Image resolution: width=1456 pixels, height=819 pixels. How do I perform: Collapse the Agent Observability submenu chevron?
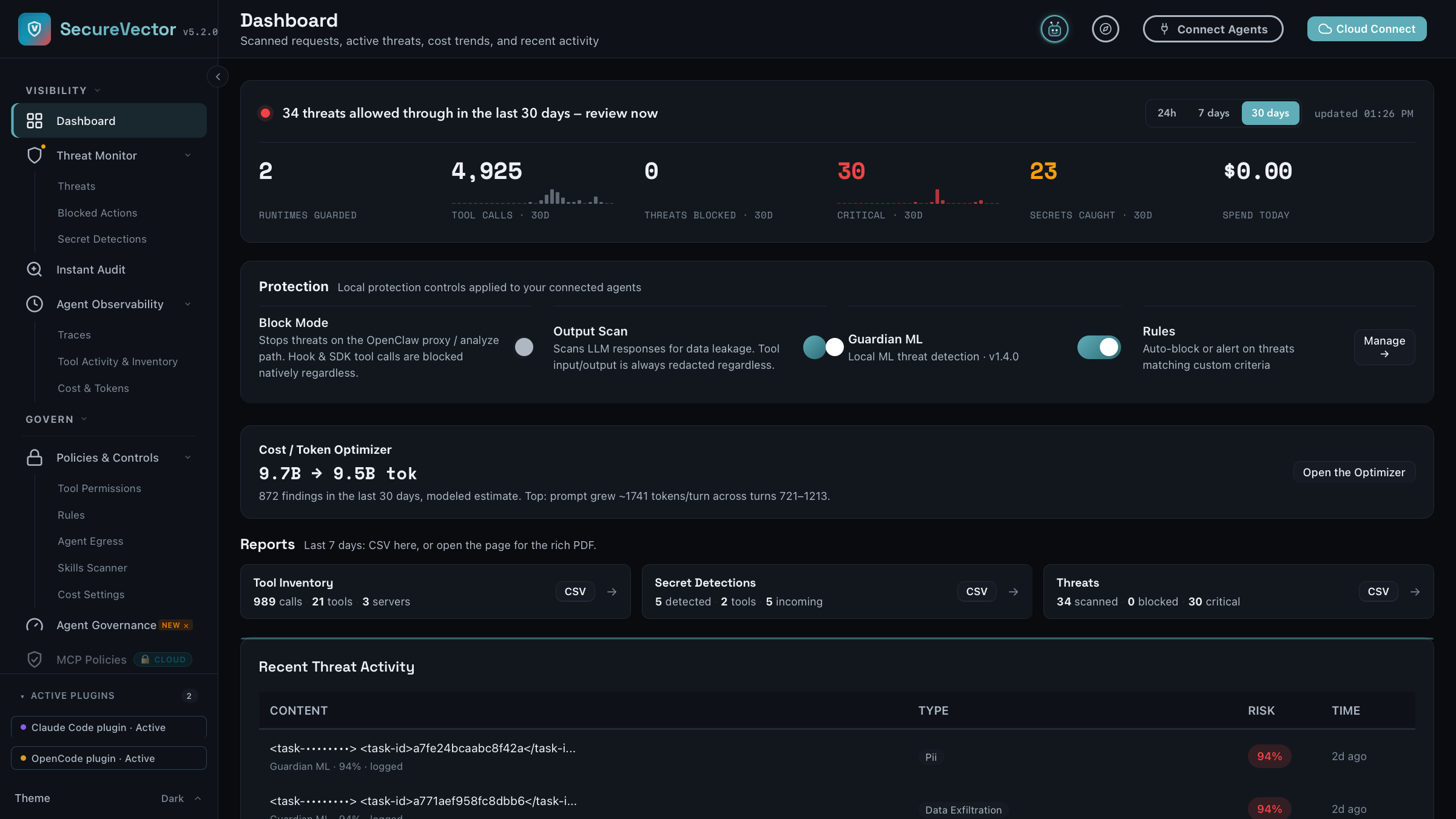click(x=188, y=304)
